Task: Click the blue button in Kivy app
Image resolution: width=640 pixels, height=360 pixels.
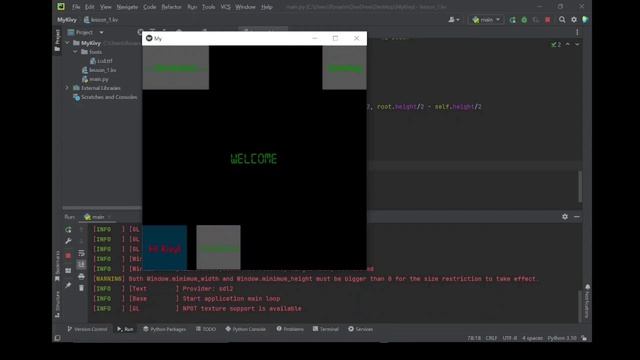Action: [164, 248]
